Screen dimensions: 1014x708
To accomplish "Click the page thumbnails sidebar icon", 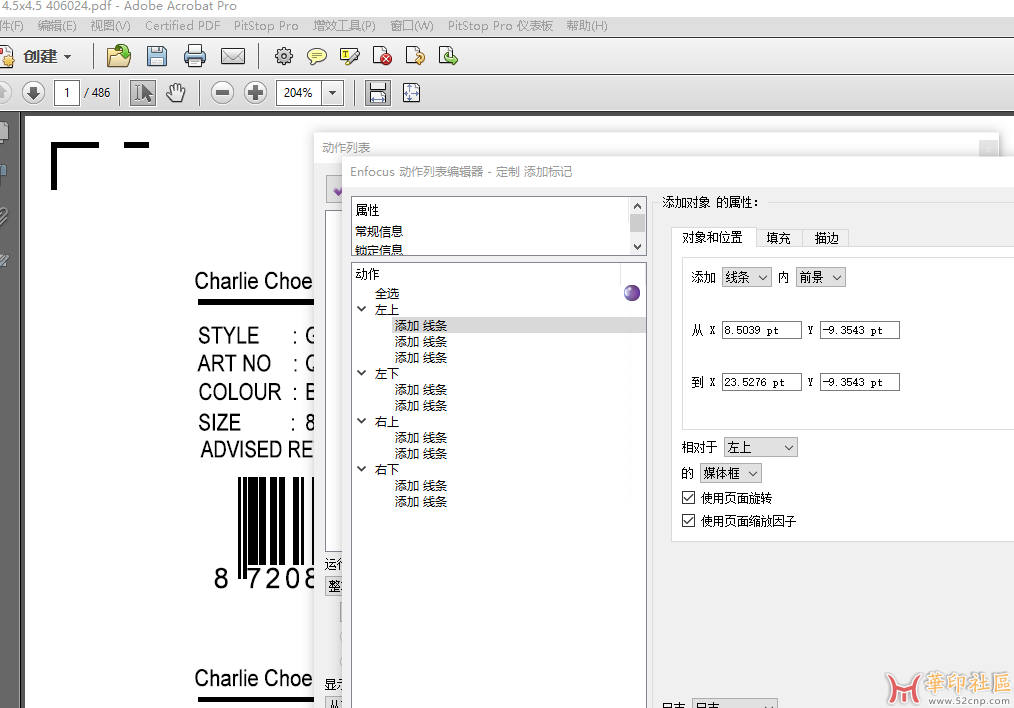I will (3, 133).
